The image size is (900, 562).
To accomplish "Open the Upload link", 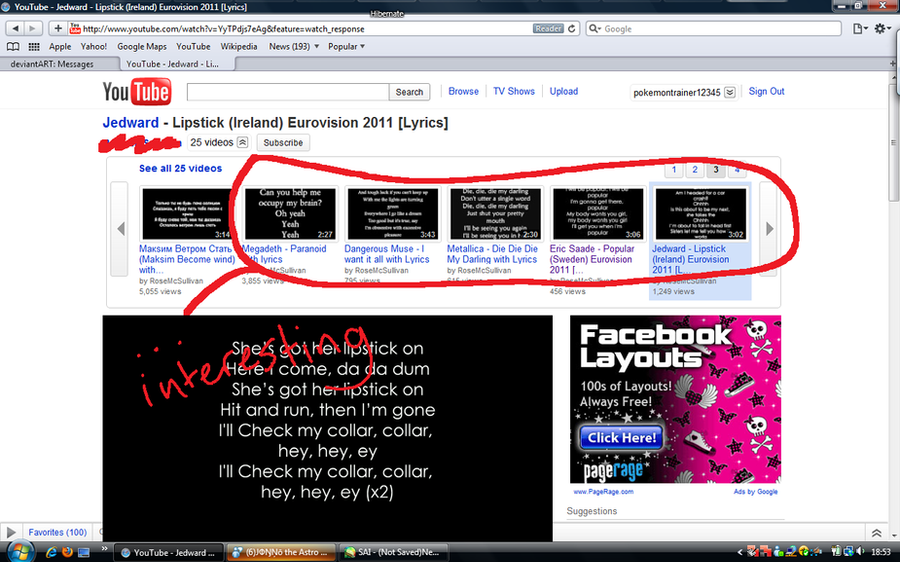I will 564,91.
